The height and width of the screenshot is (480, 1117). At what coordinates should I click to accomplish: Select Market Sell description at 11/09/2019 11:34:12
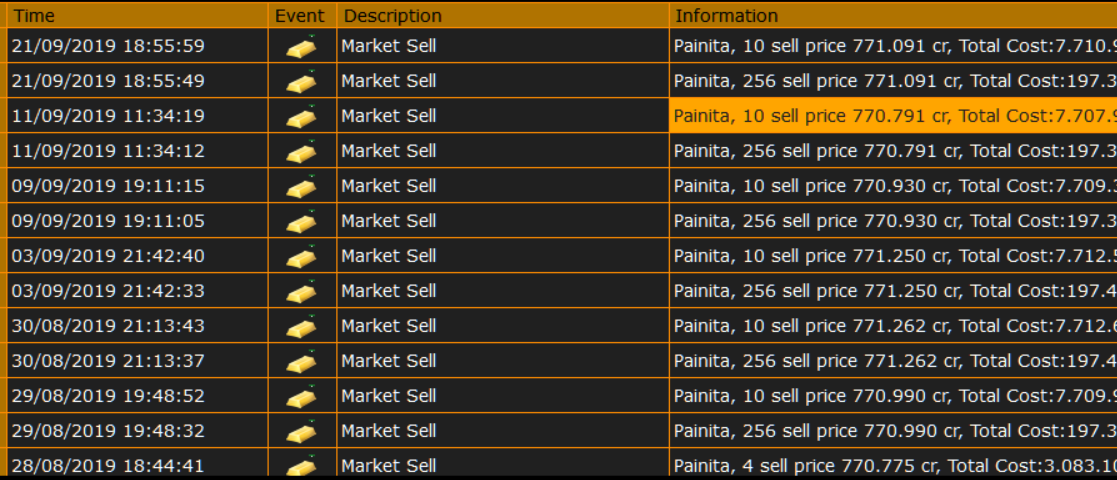click(x=503, y=151)
